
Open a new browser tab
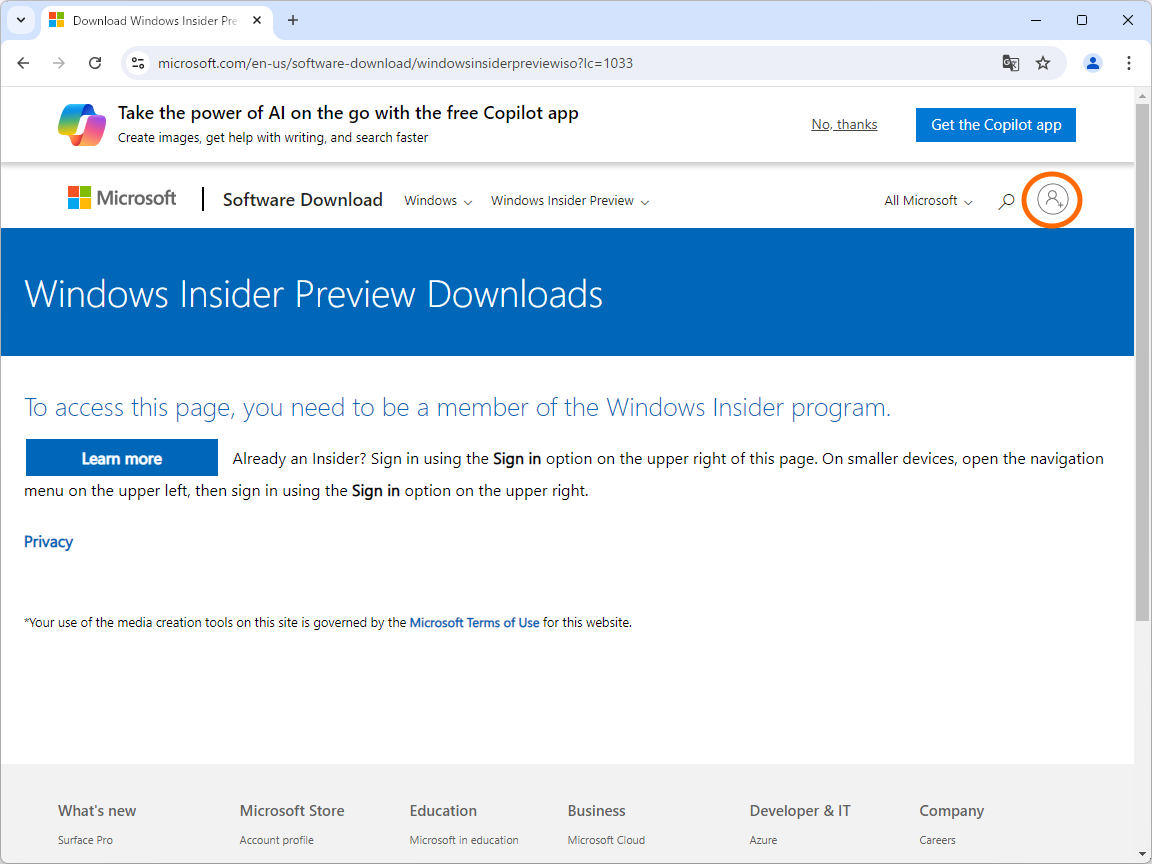coord(292,20)
